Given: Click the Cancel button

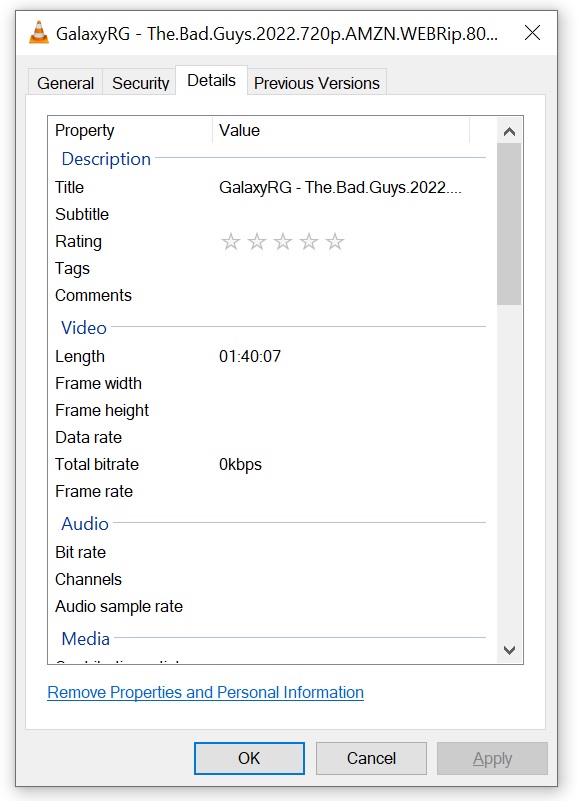Looking at the screenshot, I should click(371, 758).
